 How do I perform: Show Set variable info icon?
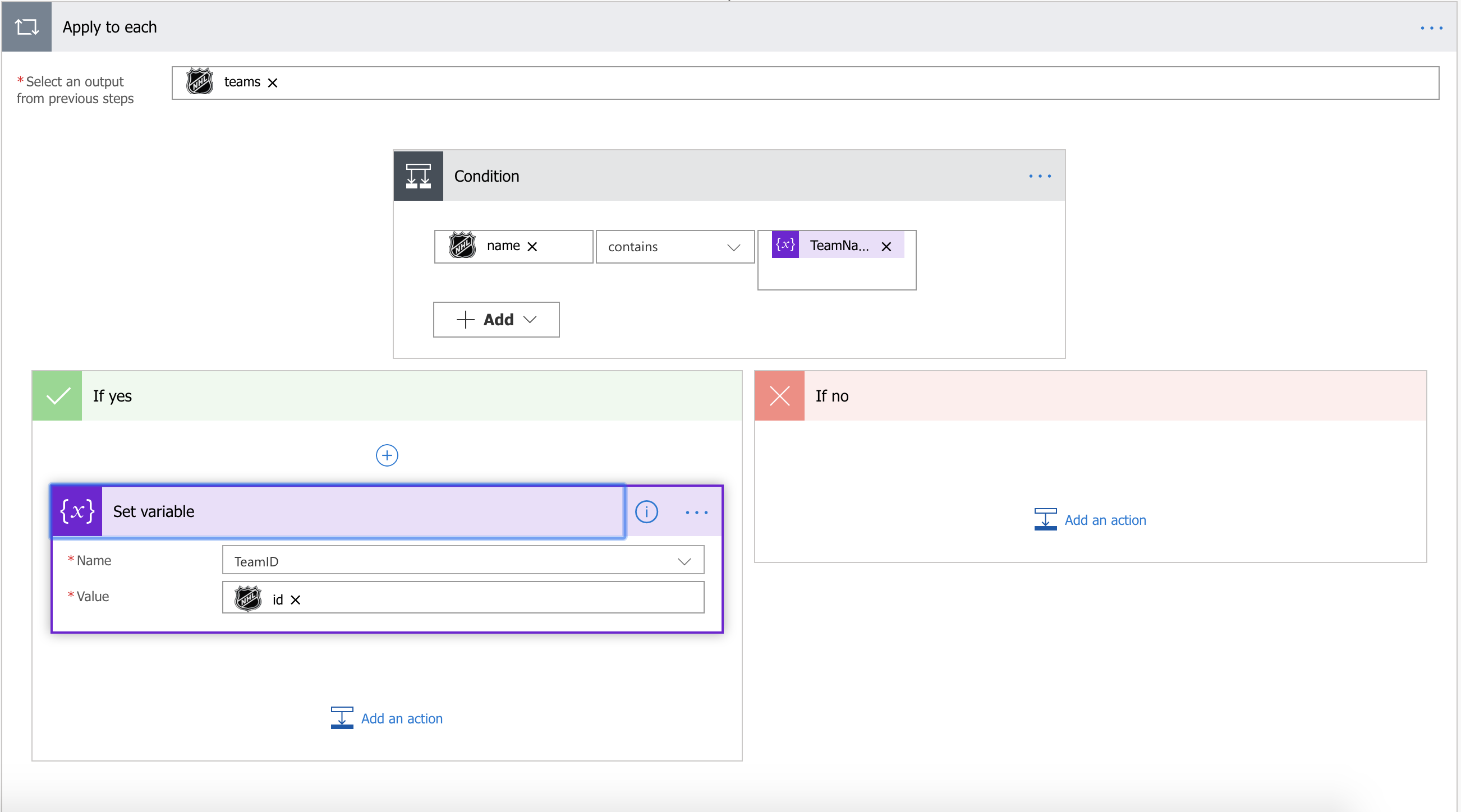[x=646, y=512]
